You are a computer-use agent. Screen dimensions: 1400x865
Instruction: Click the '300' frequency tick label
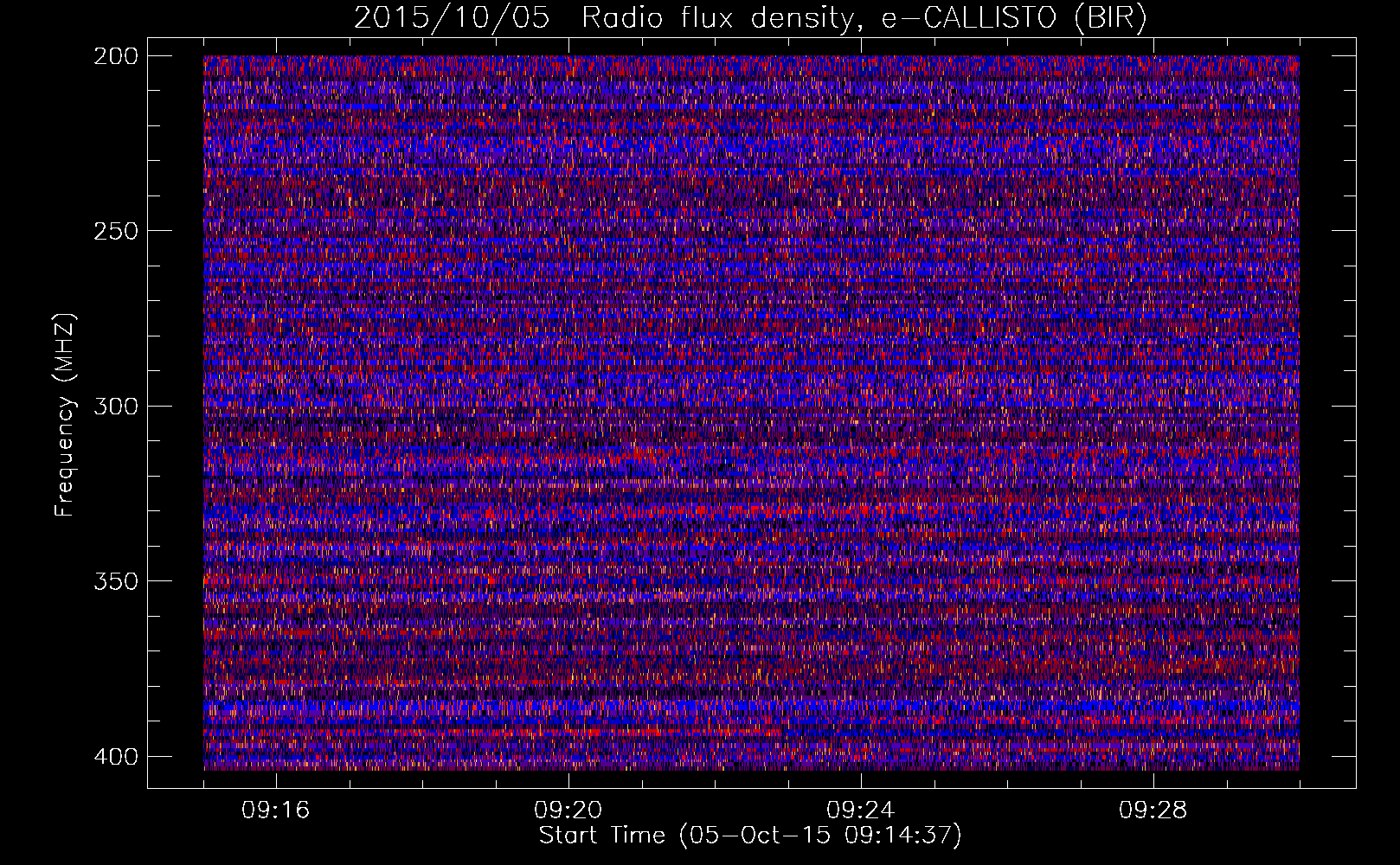point(115,406)
